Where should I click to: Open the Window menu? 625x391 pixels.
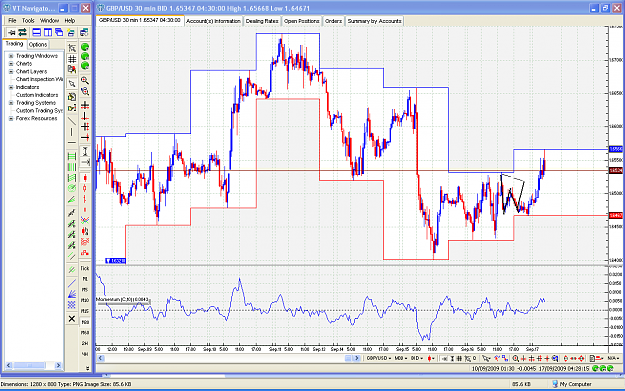(49, 20)
